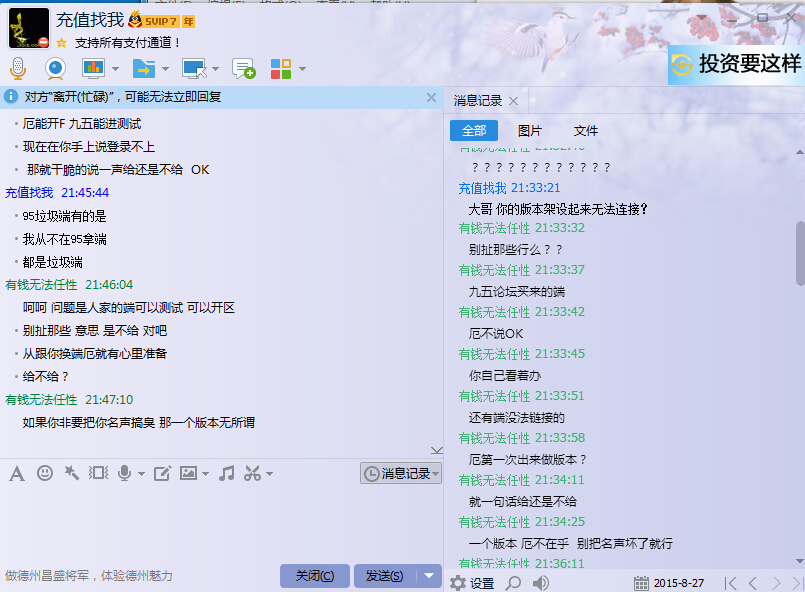Click the 发送(S) send button
The height and width of the screenshot is (592, 805).
point(383,575)
